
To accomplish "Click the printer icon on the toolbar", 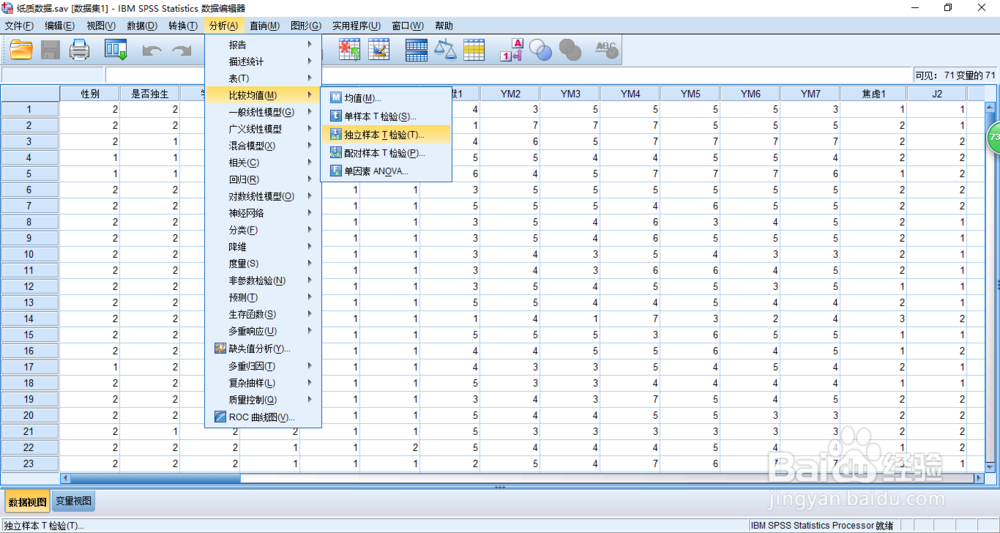I will (x=80, y=50).
